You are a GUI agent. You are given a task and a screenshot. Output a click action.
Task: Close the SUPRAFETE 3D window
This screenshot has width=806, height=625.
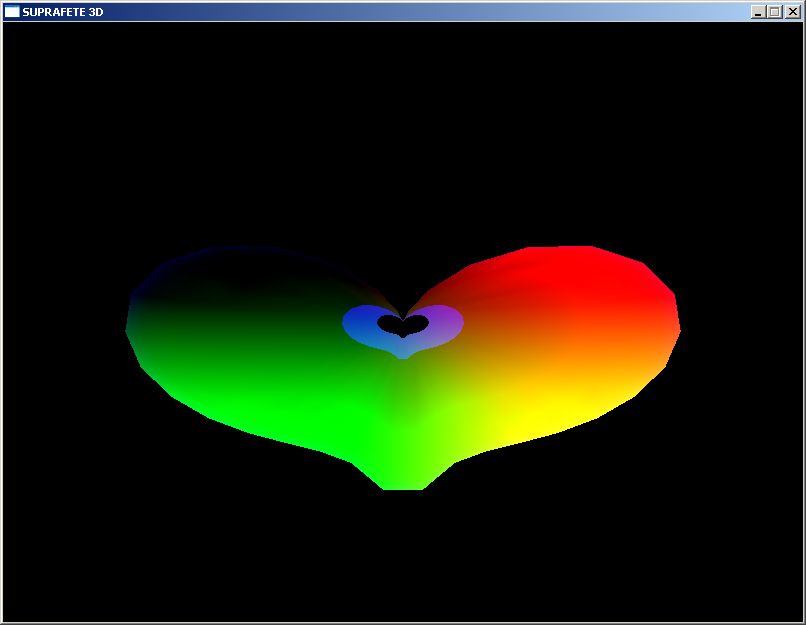coord(793,12)
